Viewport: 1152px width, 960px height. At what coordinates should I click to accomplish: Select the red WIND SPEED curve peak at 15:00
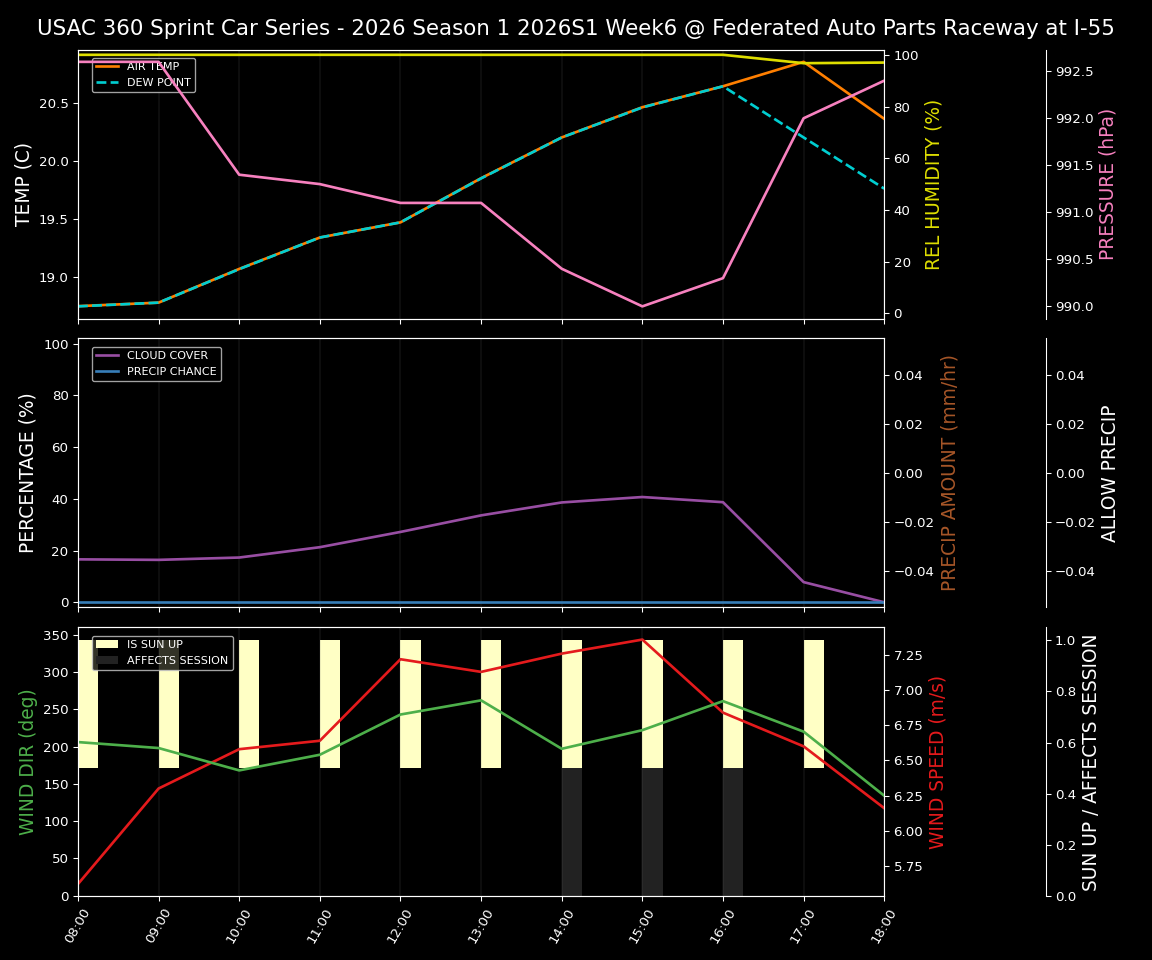click(640, 640)
